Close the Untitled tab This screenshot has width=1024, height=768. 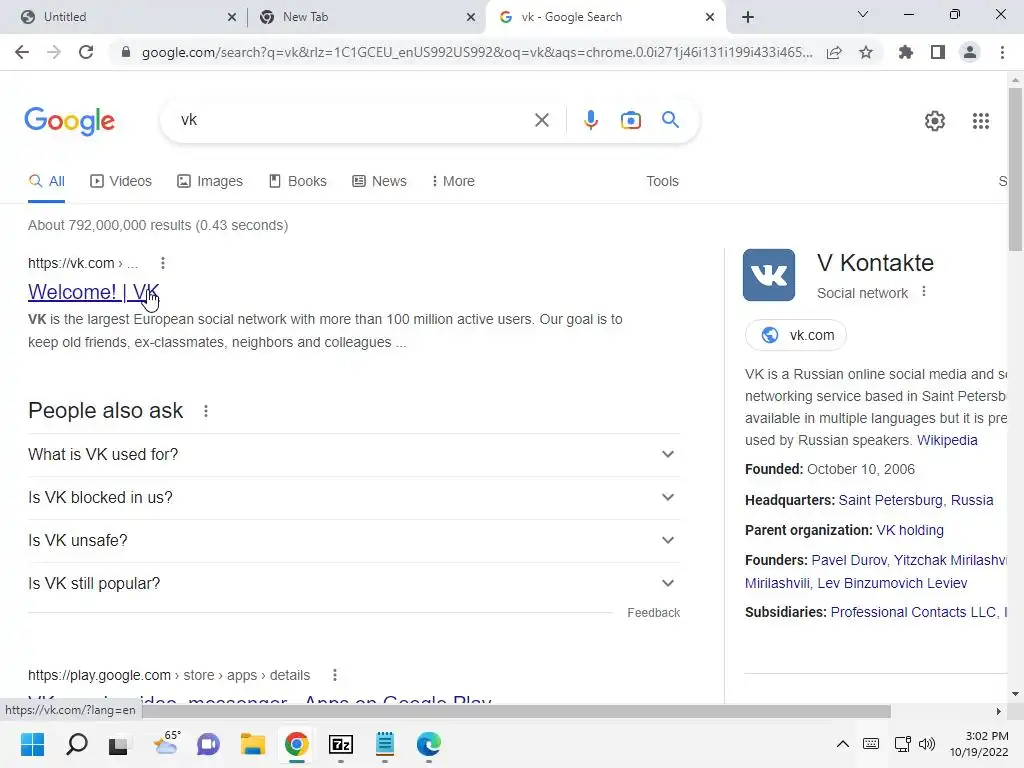point(232,17)
